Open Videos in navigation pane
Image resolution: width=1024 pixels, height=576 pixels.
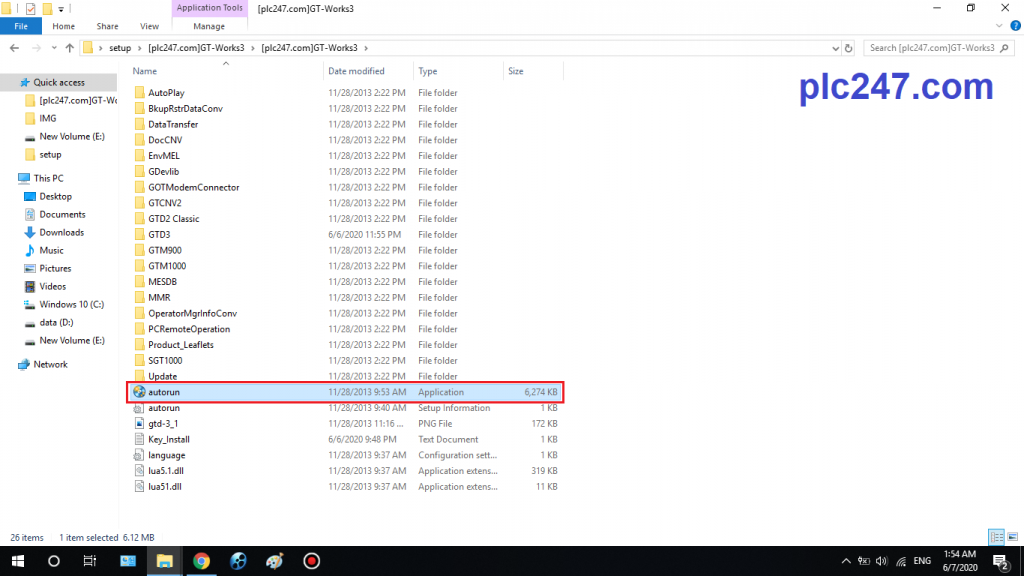(x=52, y=287)
